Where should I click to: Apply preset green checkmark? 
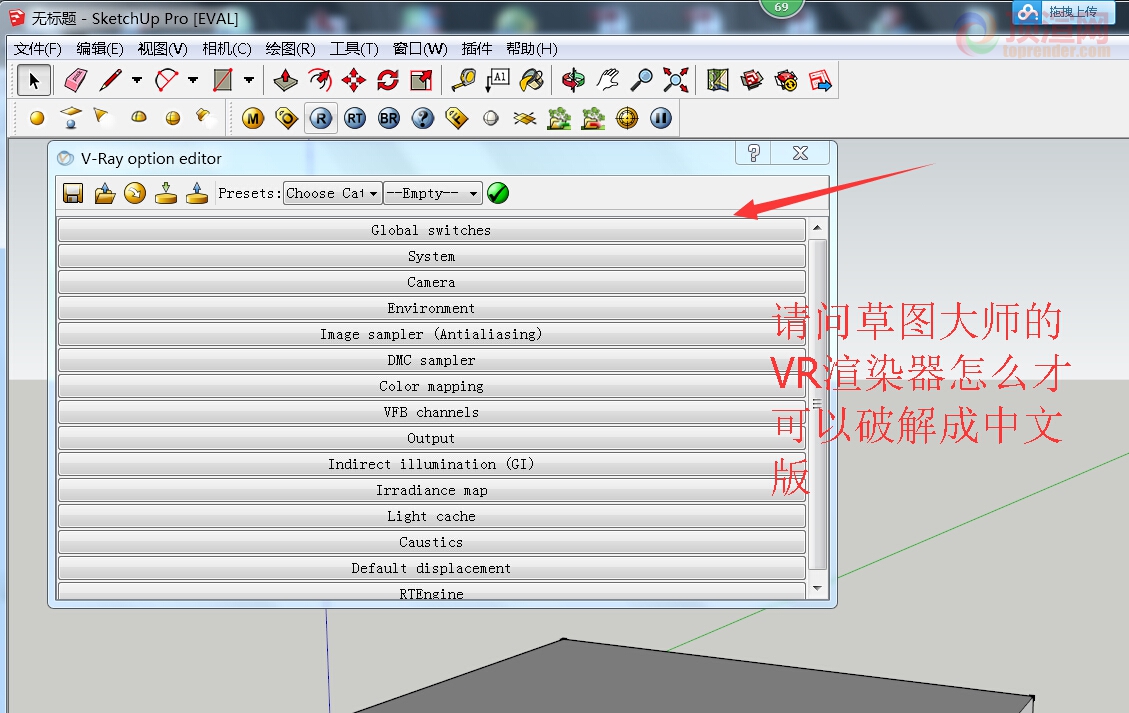498,193
